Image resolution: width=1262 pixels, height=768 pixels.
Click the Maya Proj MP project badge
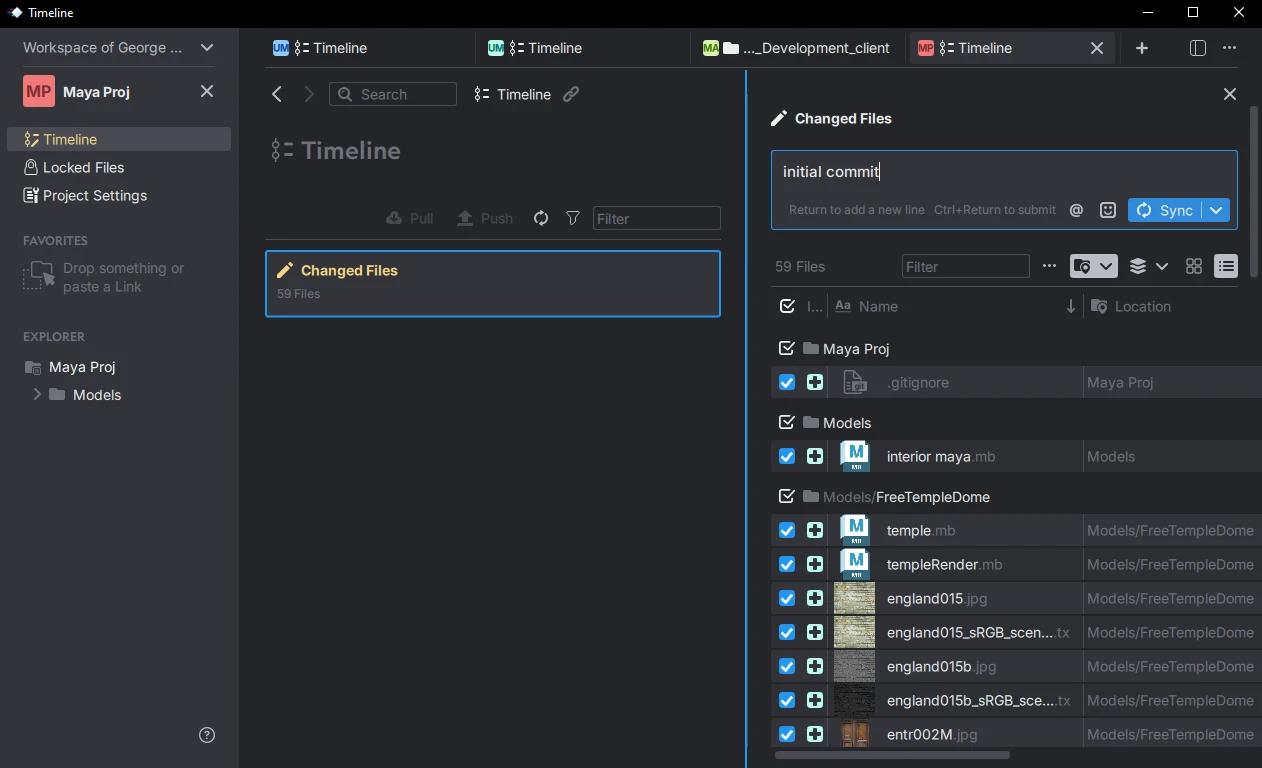[39, 91]
